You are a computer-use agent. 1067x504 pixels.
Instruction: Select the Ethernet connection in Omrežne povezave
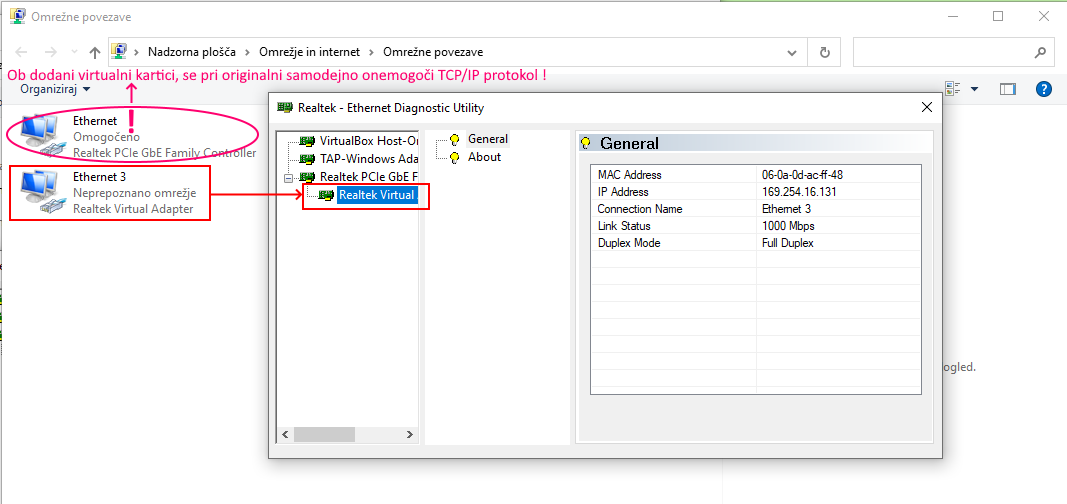pos(138,137)
